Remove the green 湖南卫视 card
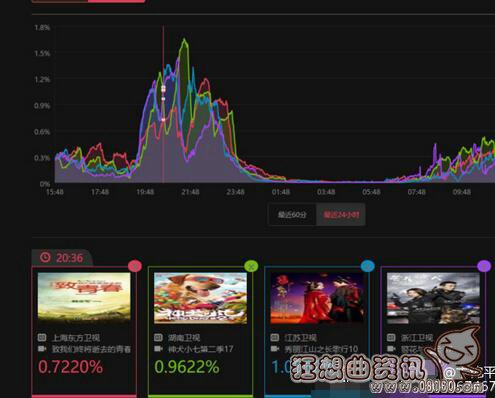 pos(251,266)
